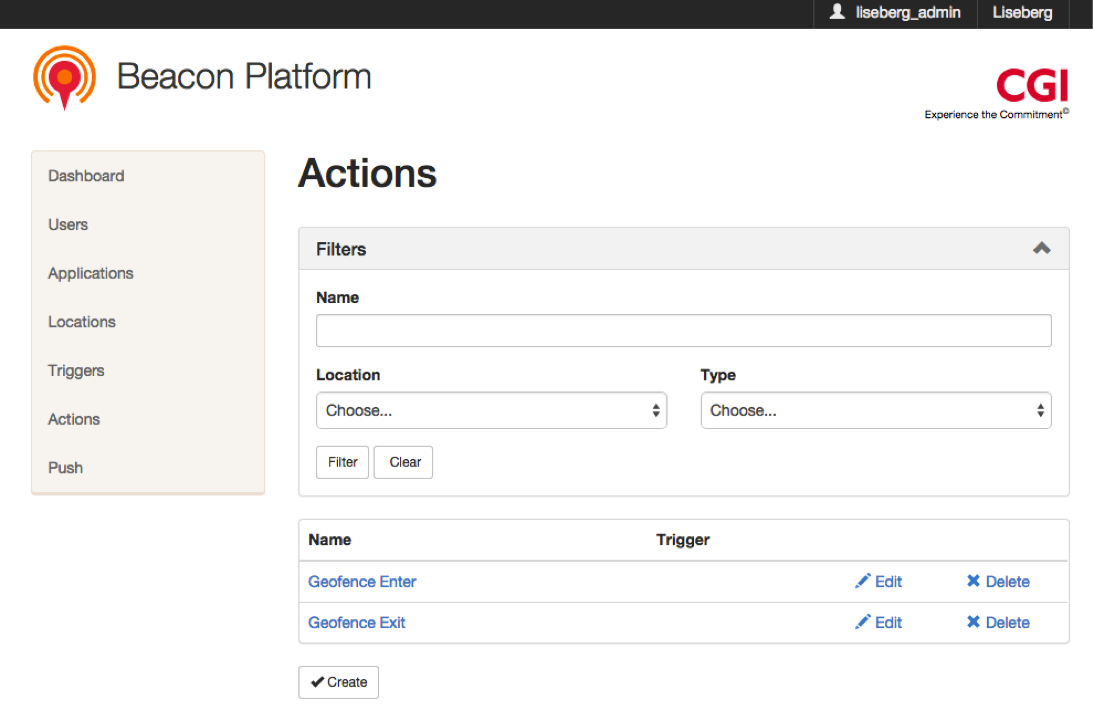The width and height of the screenshot is (1093, 712).
Task: Open the Location dropdown
Action: [x=491, y=410]
